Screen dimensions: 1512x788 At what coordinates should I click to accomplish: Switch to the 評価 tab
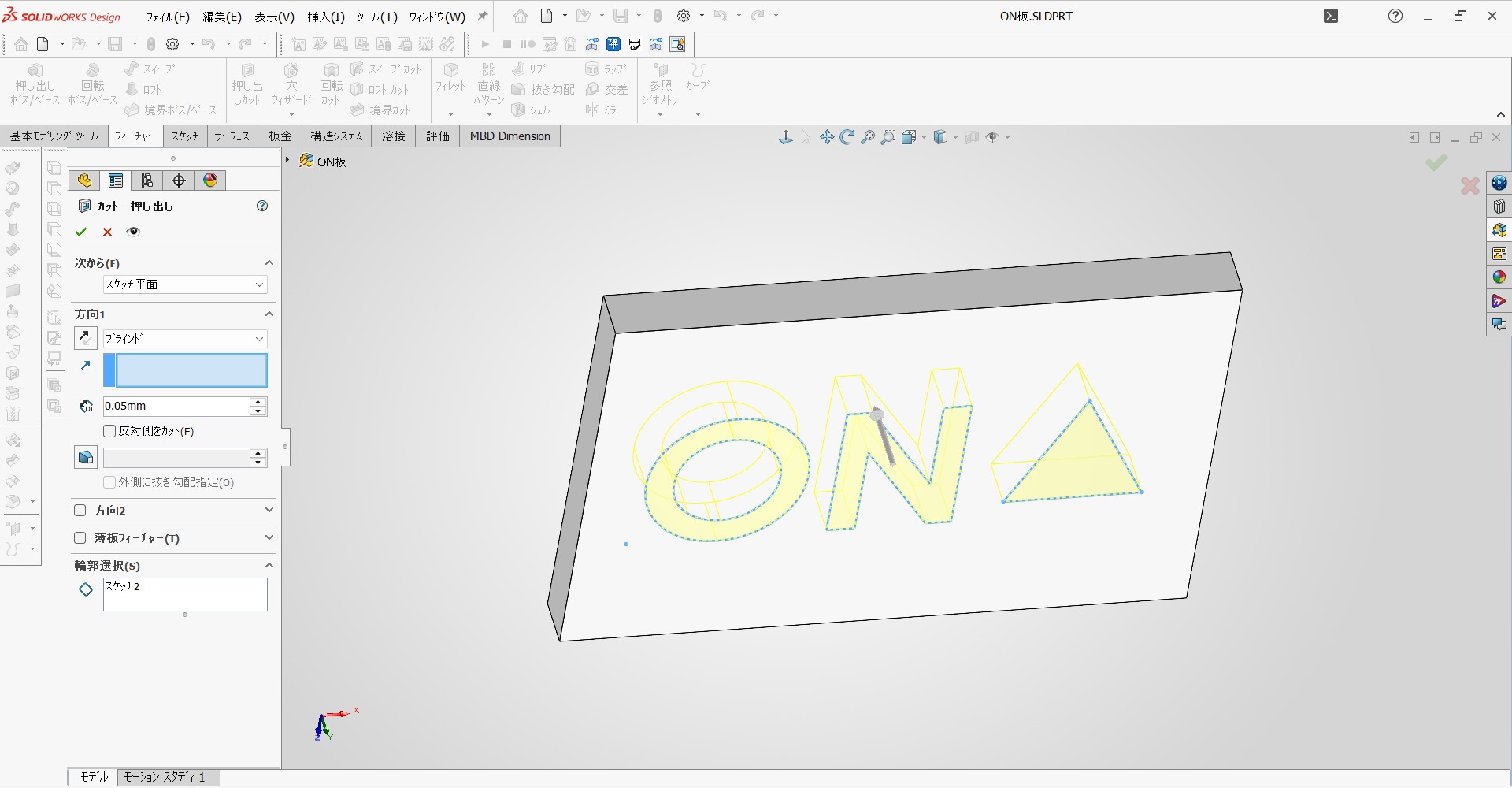pos(438,136)
